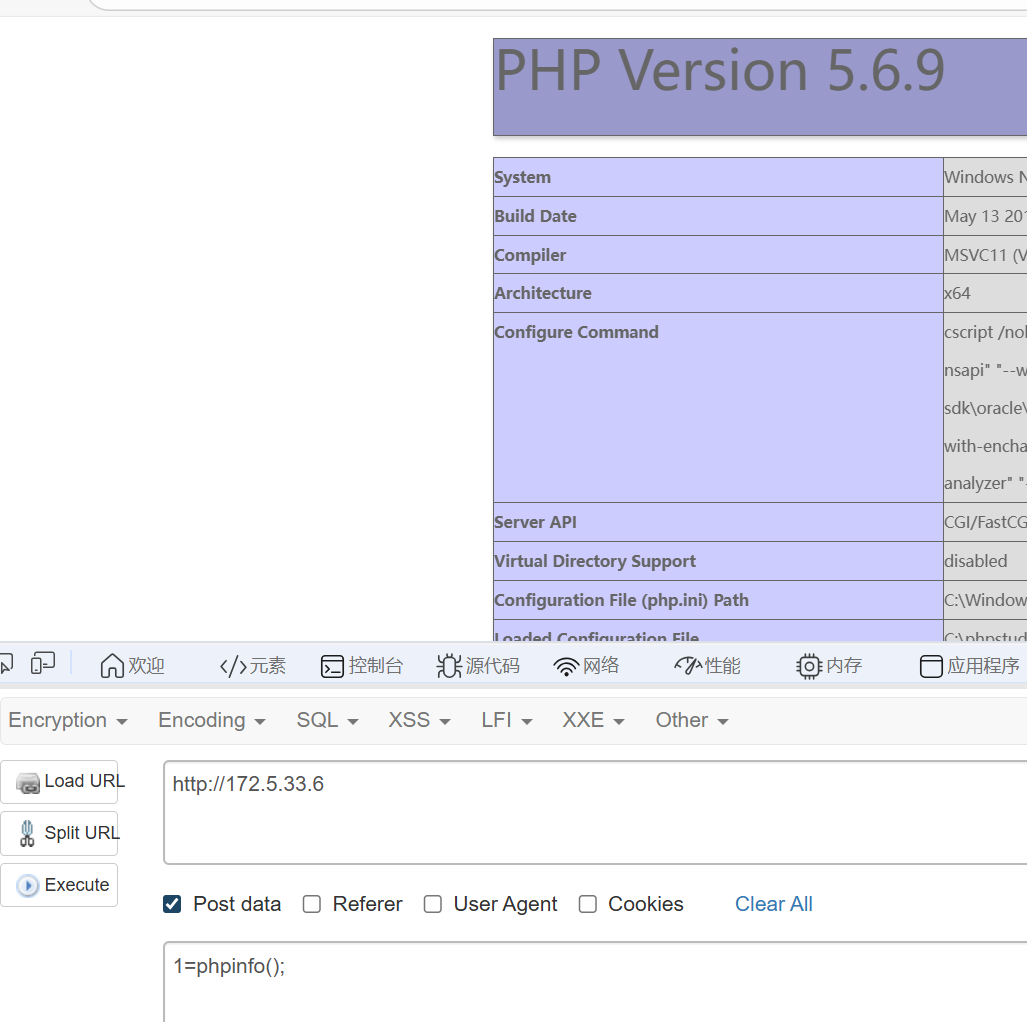Expand the LFI dropdown menu

click(x=506, y=720)
